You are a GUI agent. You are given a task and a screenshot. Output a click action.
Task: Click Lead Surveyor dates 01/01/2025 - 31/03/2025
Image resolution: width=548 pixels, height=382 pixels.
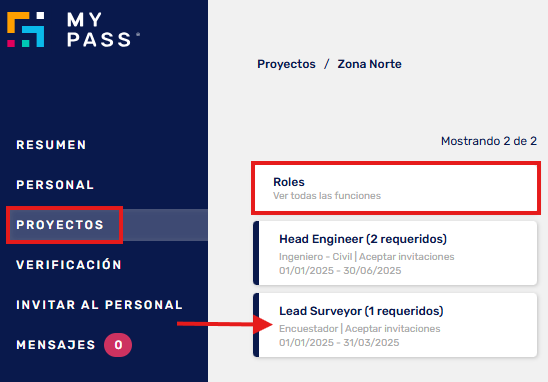[x=339, y=343]
